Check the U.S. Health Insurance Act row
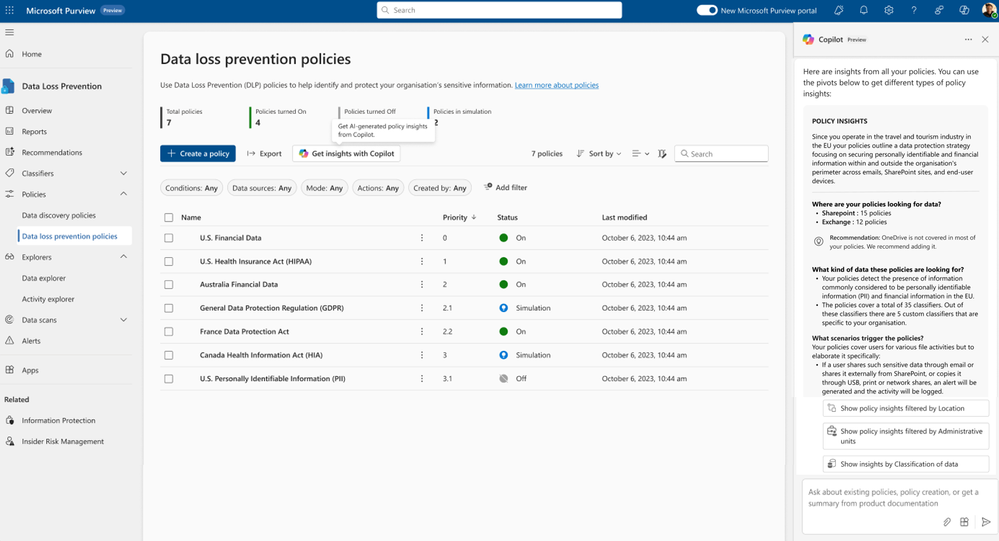Screen dimensions: 999x541 click(169, 261)
